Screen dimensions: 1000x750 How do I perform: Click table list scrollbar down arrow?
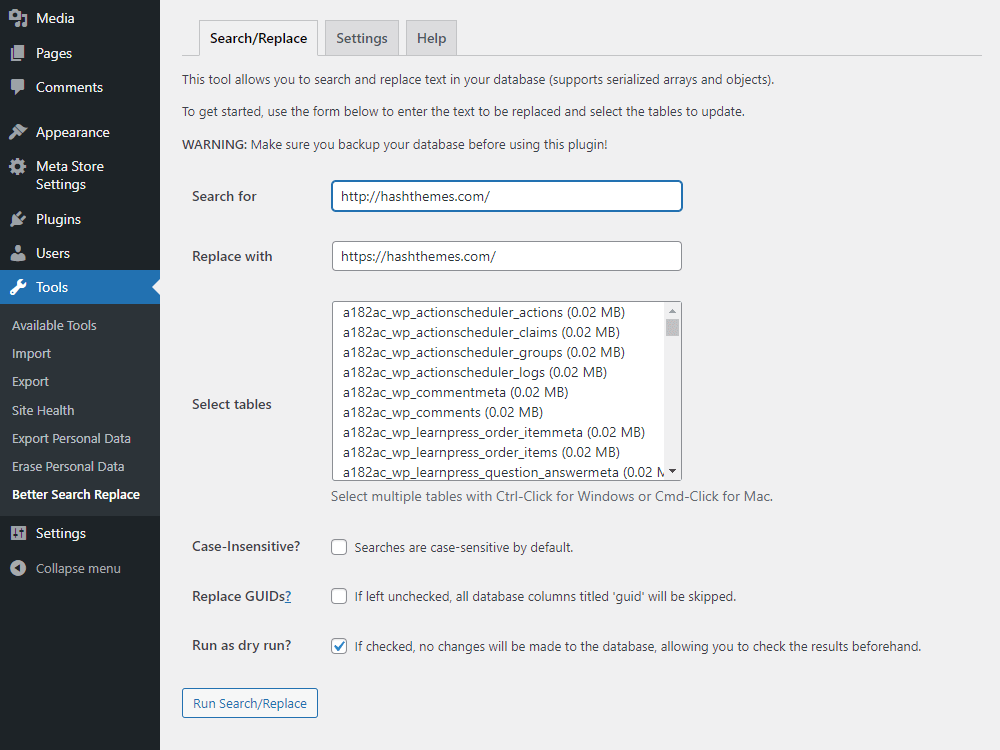coord(672,471)
